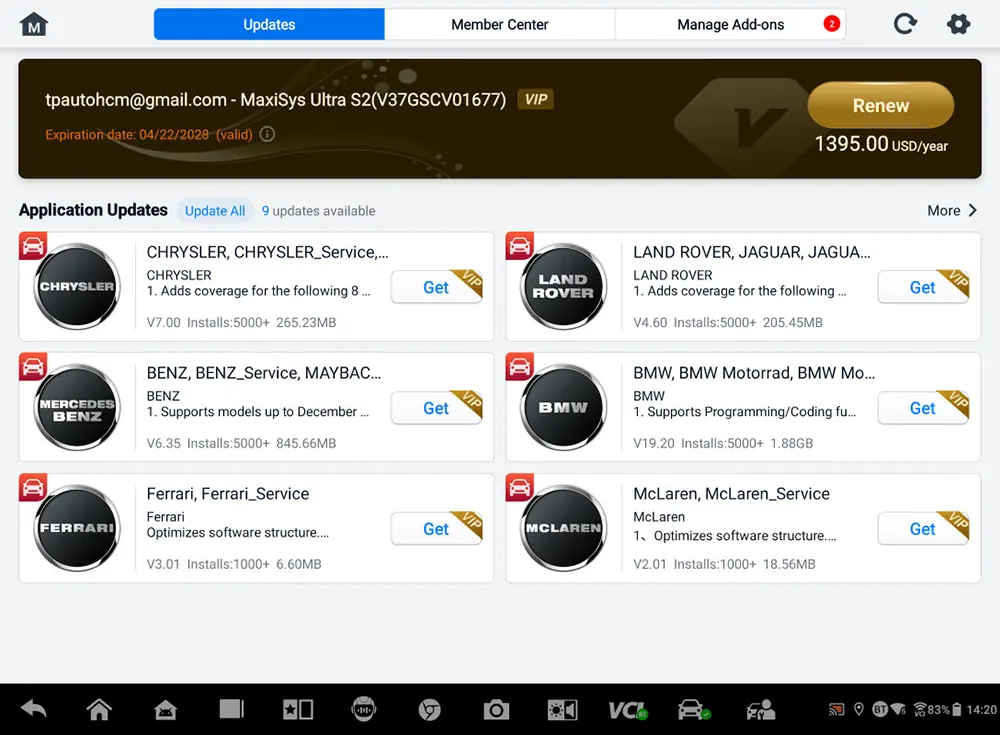Tap the Android Home icon
The image size is (1000, 735).
pyautogui.click(x=99, y=709)
